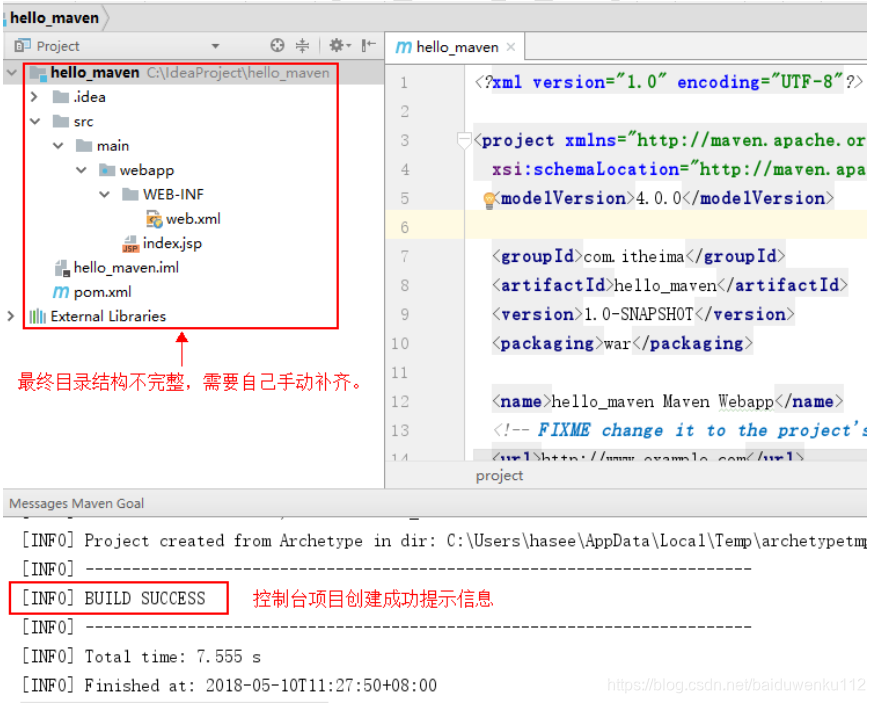Collapse the src folder
875x703 pixels.
[35, 121]
